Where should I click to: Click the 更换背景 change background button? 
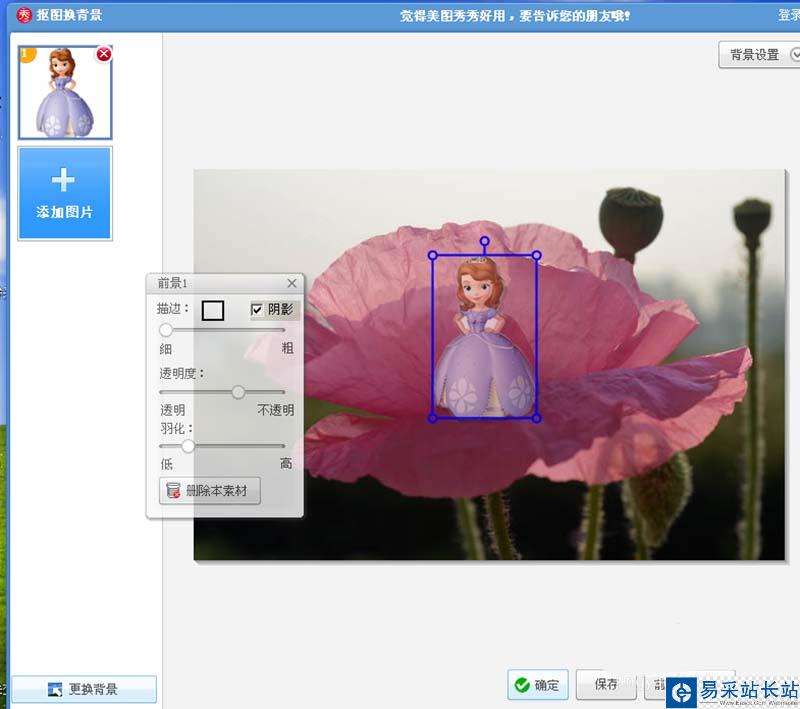click(84, 689)
